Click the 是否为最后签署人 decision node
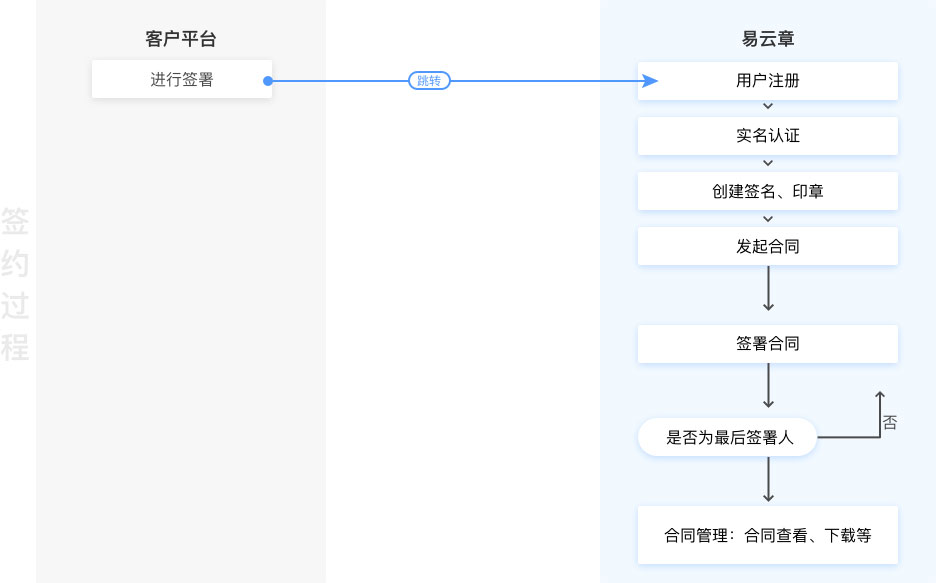This screenshot has height=583, width=936. pyautogui.click(x=729, y=437)
